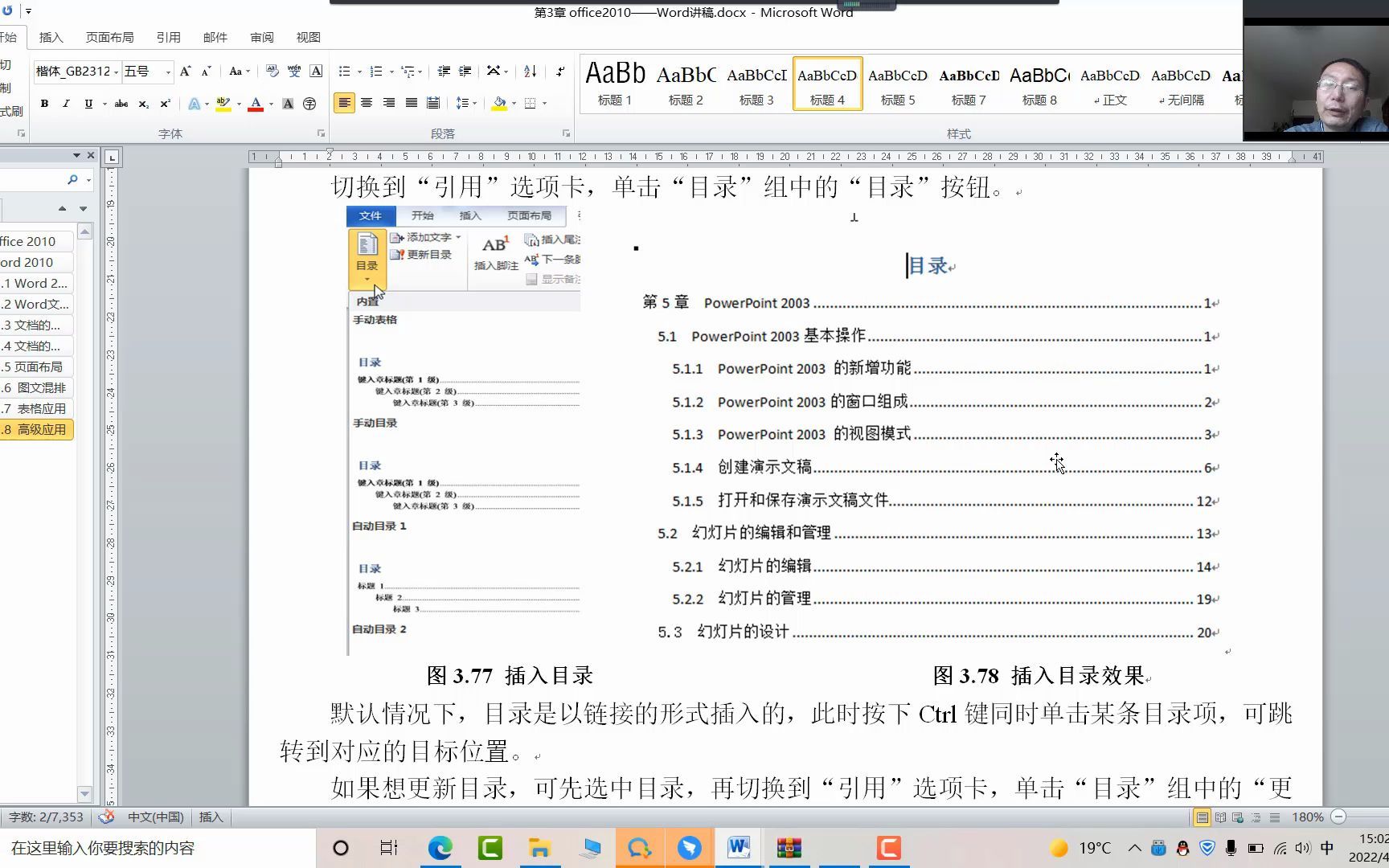Apply superscript formatting
This screenshot has height=868, width=1389.
pyautogui.click(x=165, y=104)
